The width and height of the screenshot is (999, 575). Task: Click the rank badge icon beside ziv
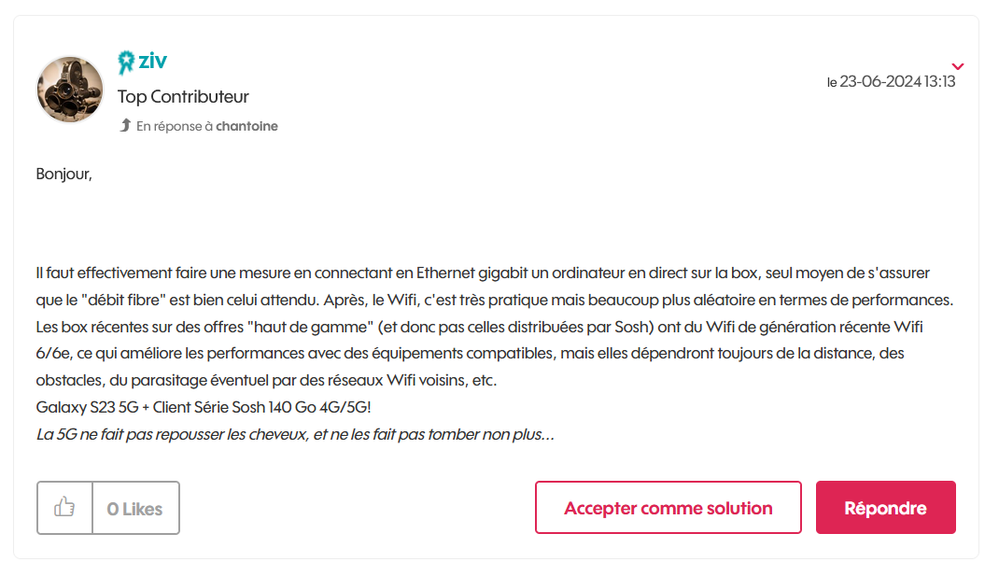tap(126, 63)
